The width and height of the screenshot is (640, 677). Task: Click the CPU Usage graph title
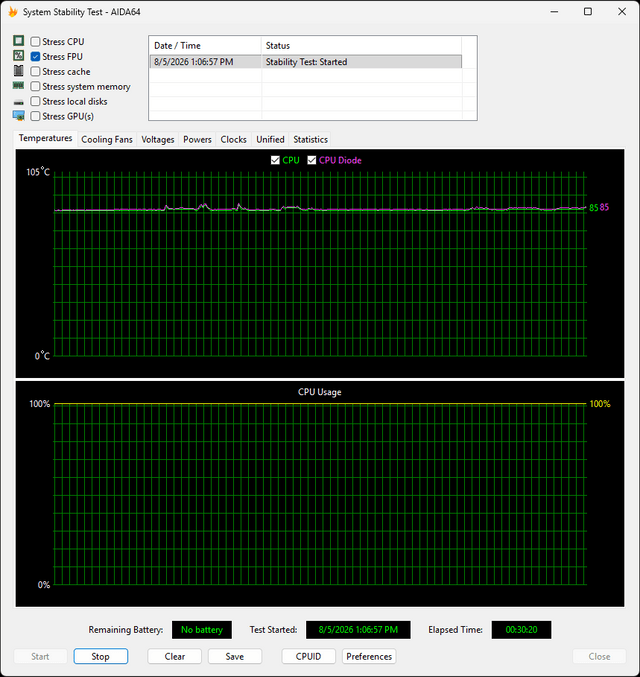click(x=320, y=392)
